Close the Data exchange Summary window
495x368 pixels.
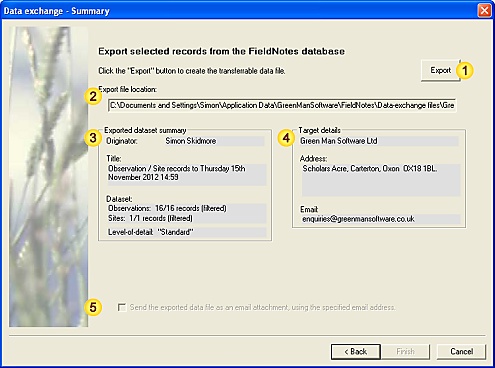click(x=484, y=10)
